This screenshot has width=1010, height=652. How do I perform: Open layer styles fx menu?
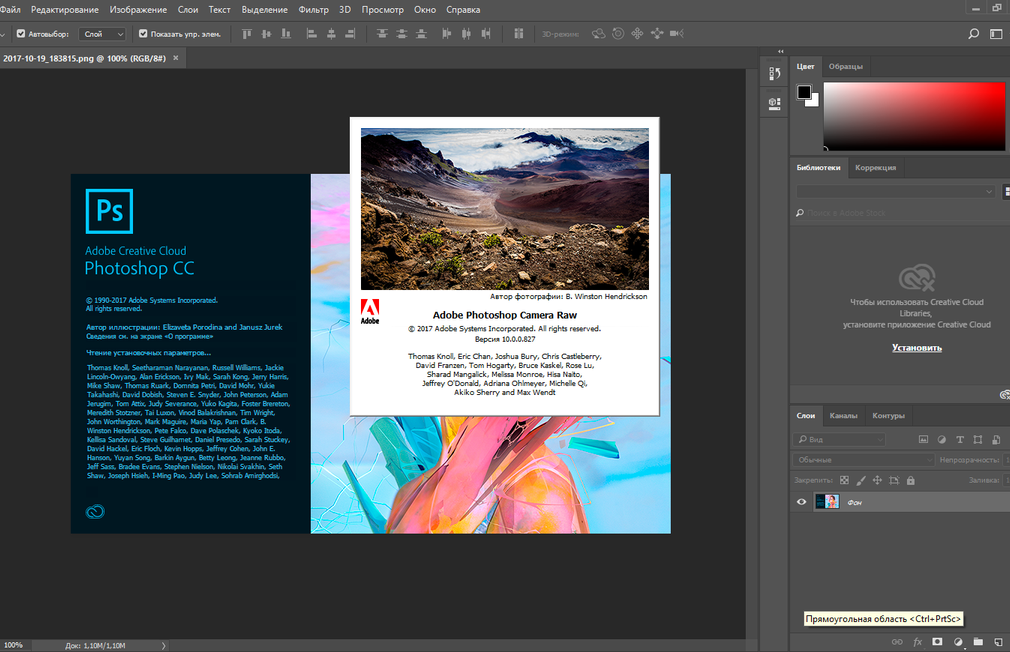click(918, 642)
